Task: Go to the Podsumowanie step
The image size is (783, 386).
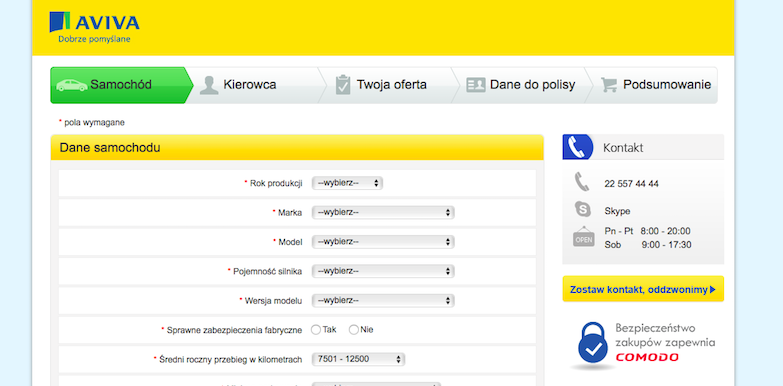Action: point(652,85)
